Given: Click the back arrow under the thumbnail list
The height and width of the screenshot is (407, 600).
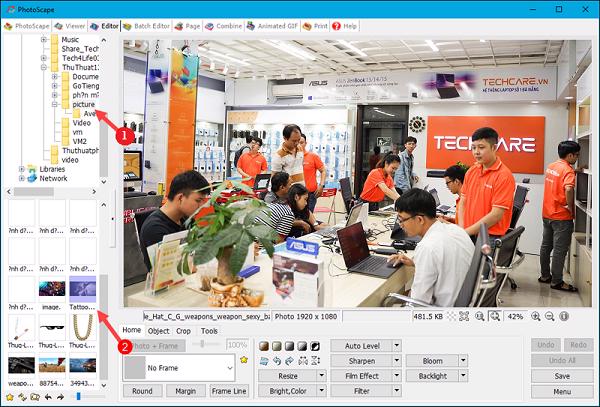Looking at the screenshot, I should coord(48,397).
